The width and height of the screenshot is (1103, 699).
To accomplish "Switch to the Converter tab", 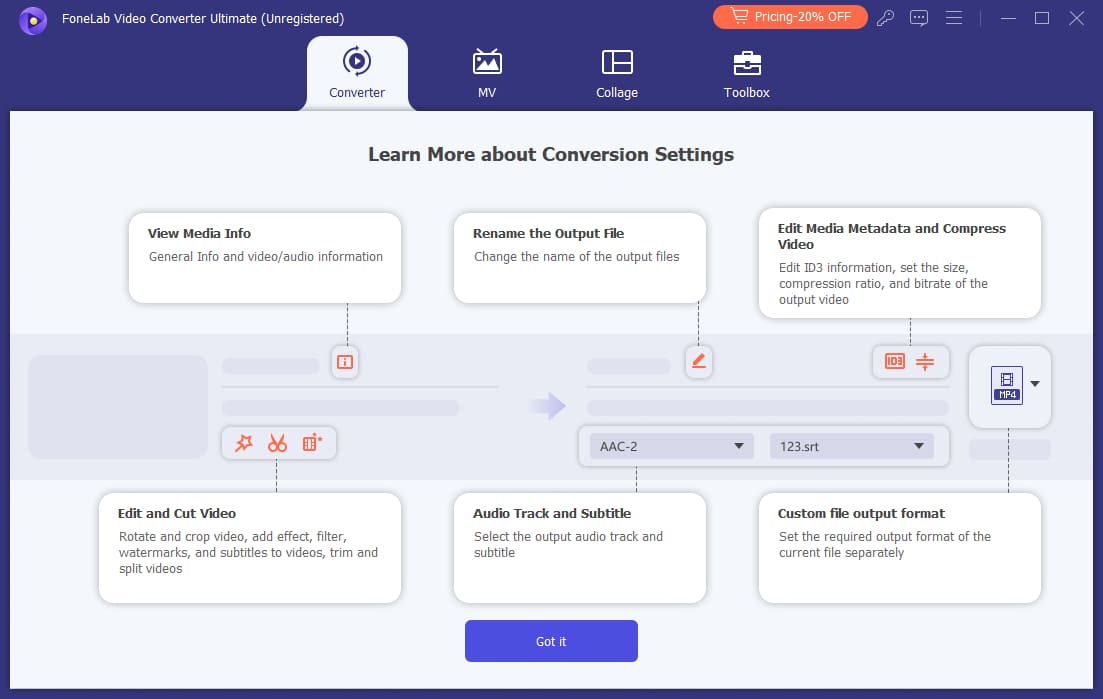I will [357, 73].
